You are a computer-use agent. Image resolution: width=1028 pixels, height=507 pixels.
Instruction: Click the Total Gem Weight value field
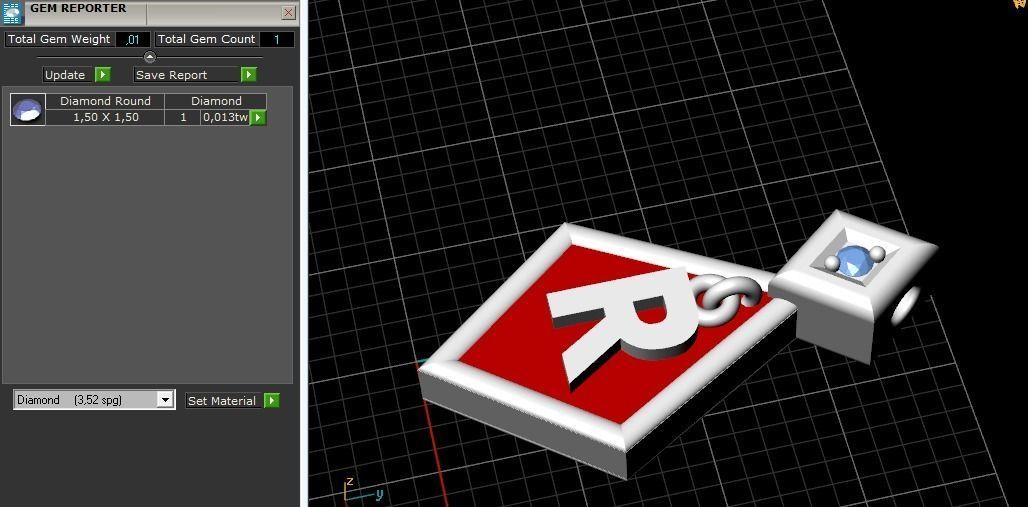133,39
